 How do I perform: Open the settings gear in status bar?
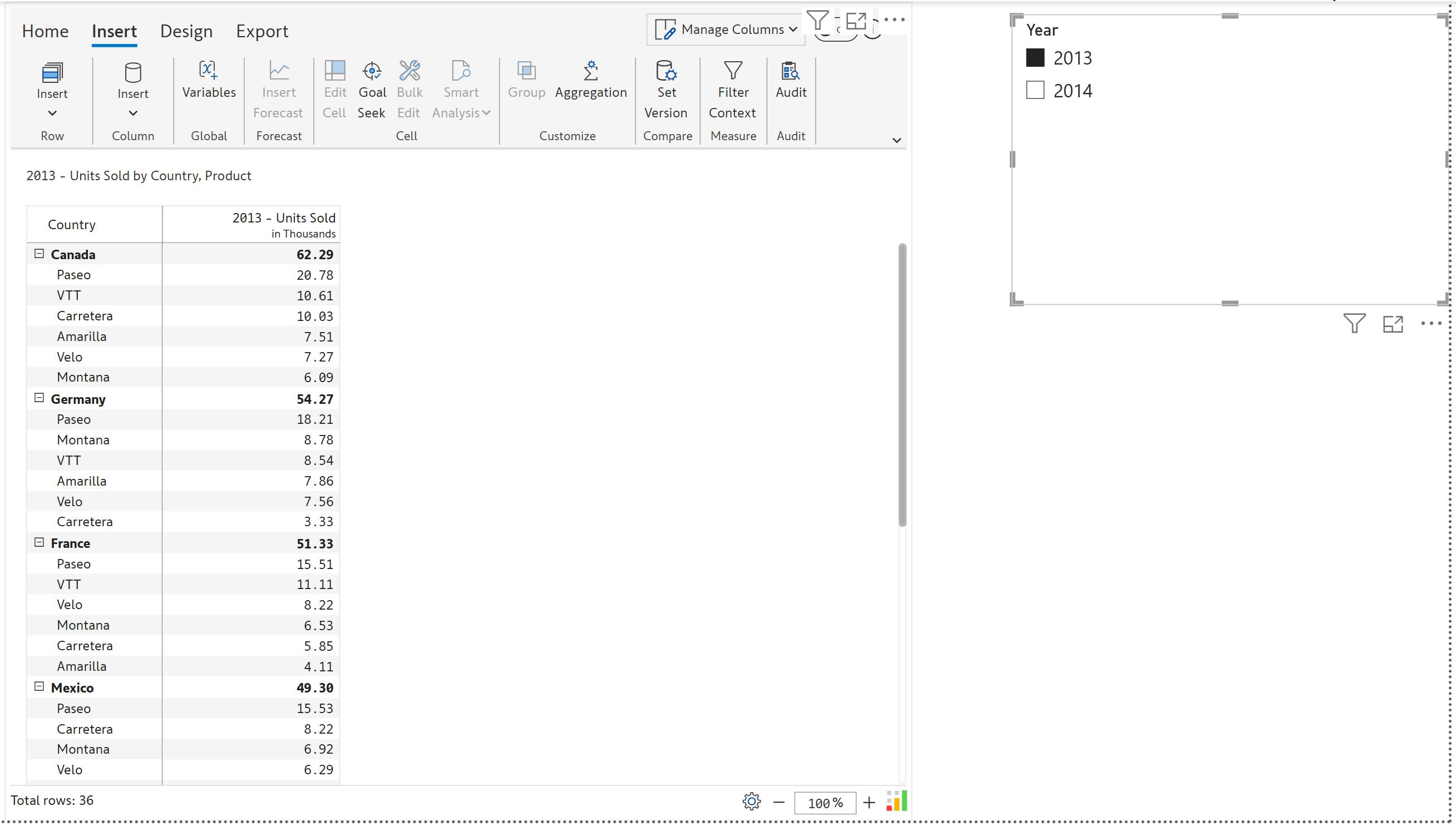click(751, 802)
